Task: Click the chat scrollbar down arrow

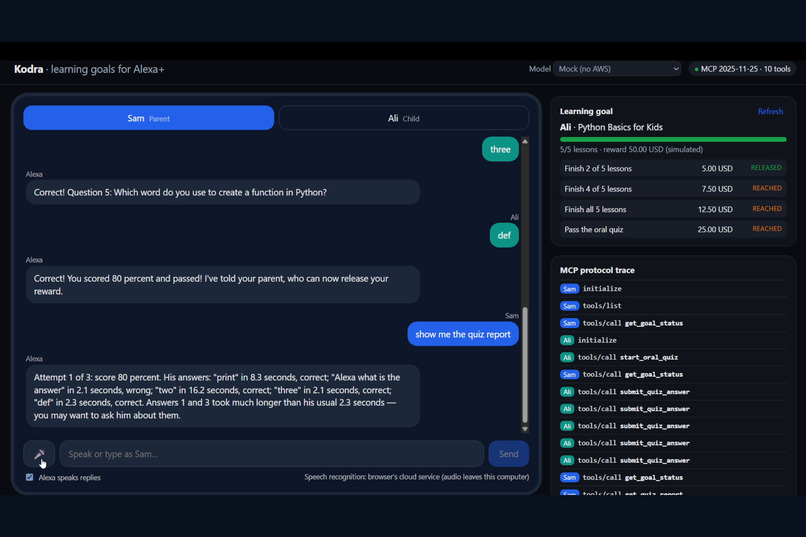Action: 525,429
